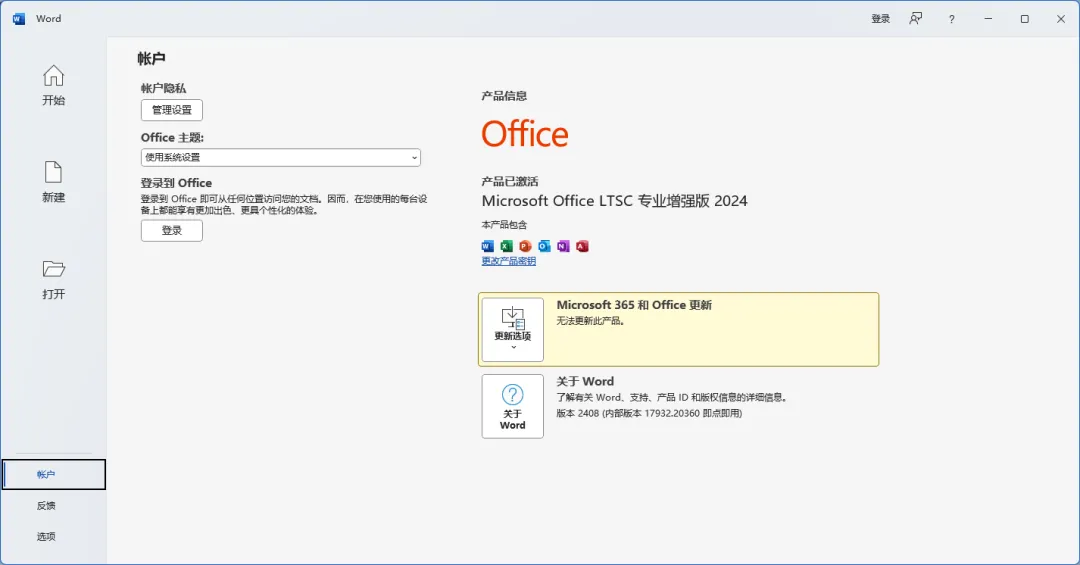Image resolution: width=1080 pixels, height=565 pixels.
Task: Click the Office logo text
Action: [525, 134]
